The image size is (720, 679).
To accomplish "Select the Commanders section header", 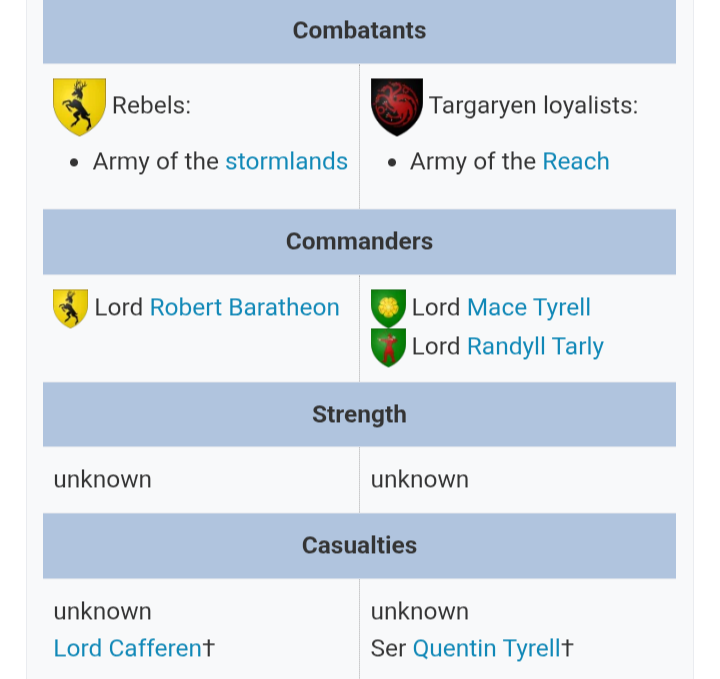I will pyautogui.click(x=360, y=242).
